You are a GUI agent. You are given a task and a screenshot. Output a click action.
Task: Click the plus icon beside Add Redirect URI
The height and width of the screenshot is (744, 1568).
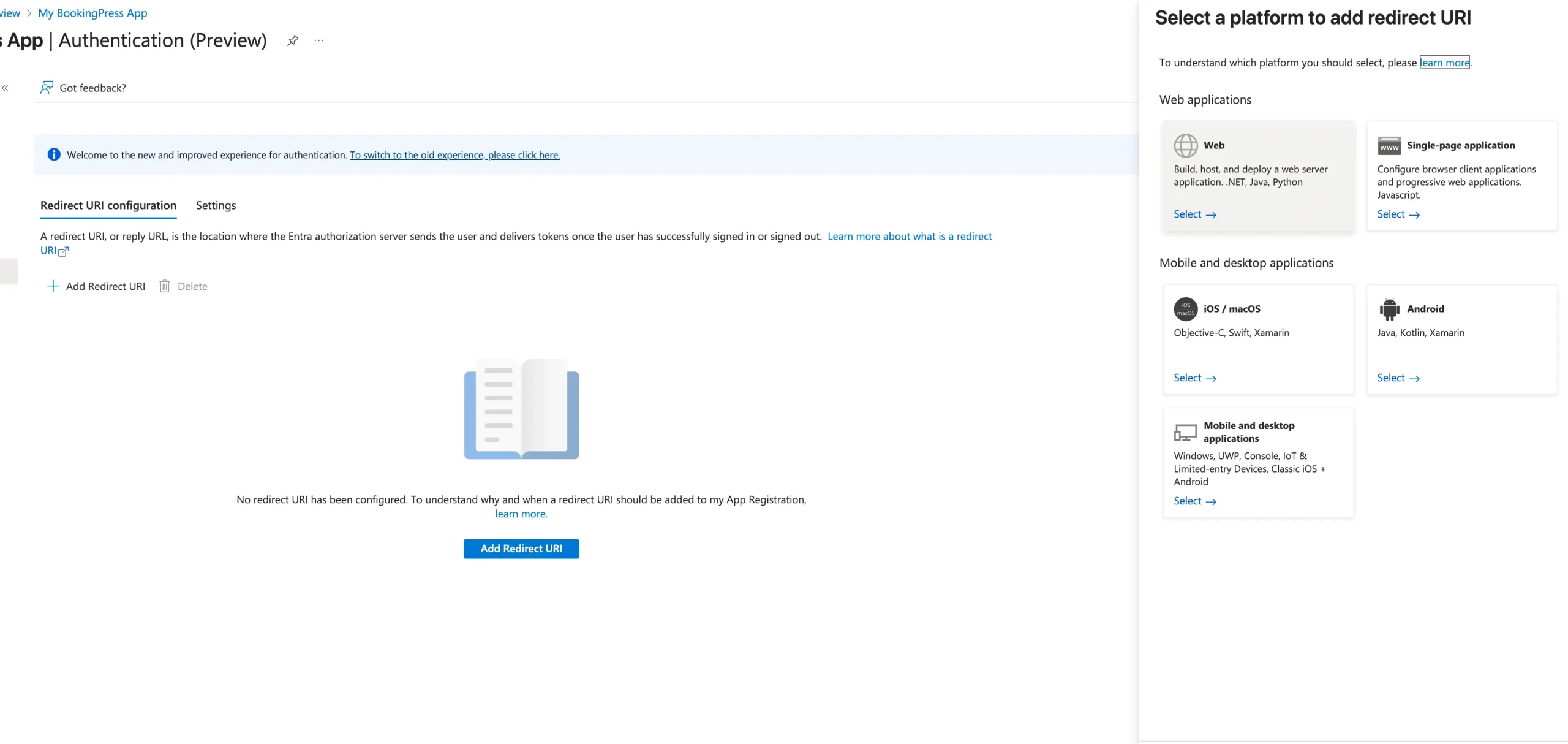(x=53, y=286)
